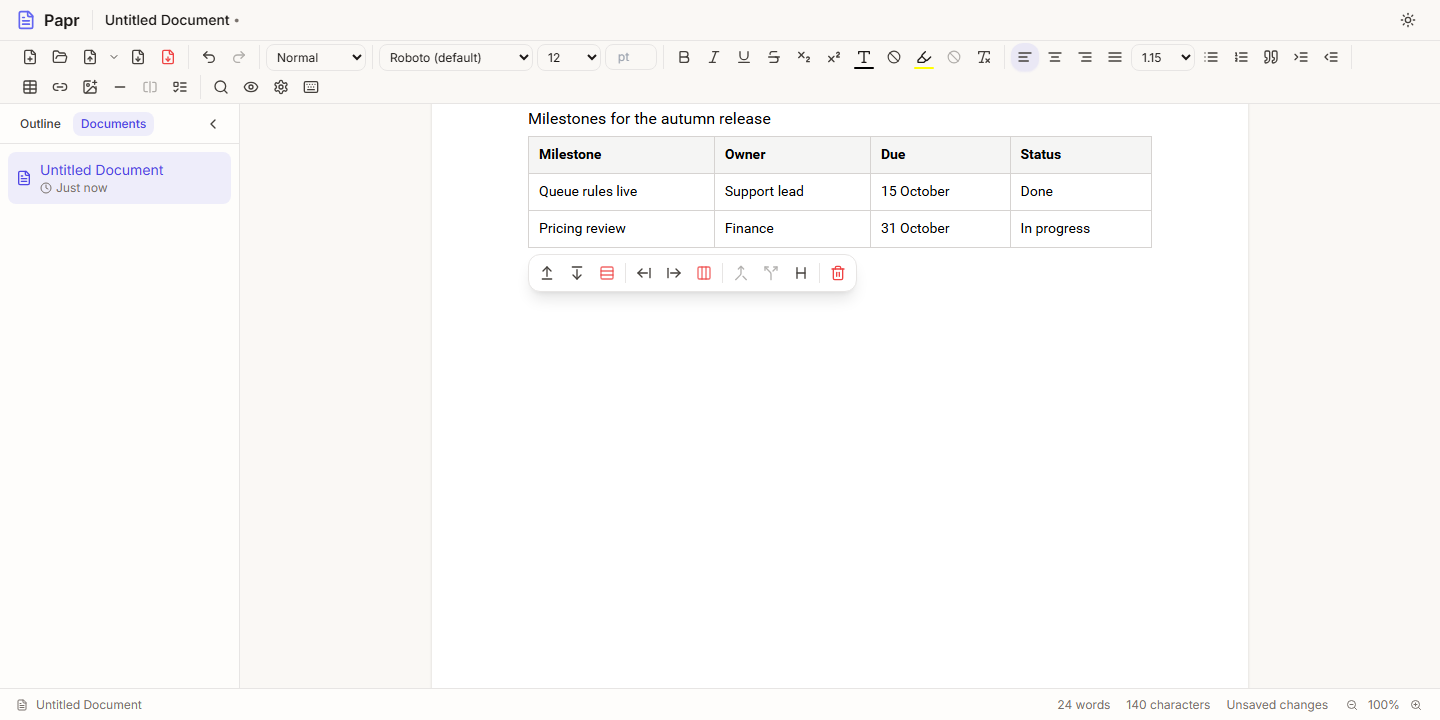This screenshot has height=720, width=1440.
Task: Toggle the table header row (H)
Action: point(801,273)
